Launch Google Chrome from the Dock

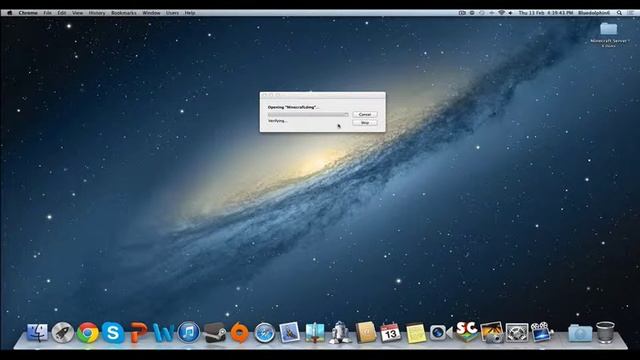click(87, 333)
